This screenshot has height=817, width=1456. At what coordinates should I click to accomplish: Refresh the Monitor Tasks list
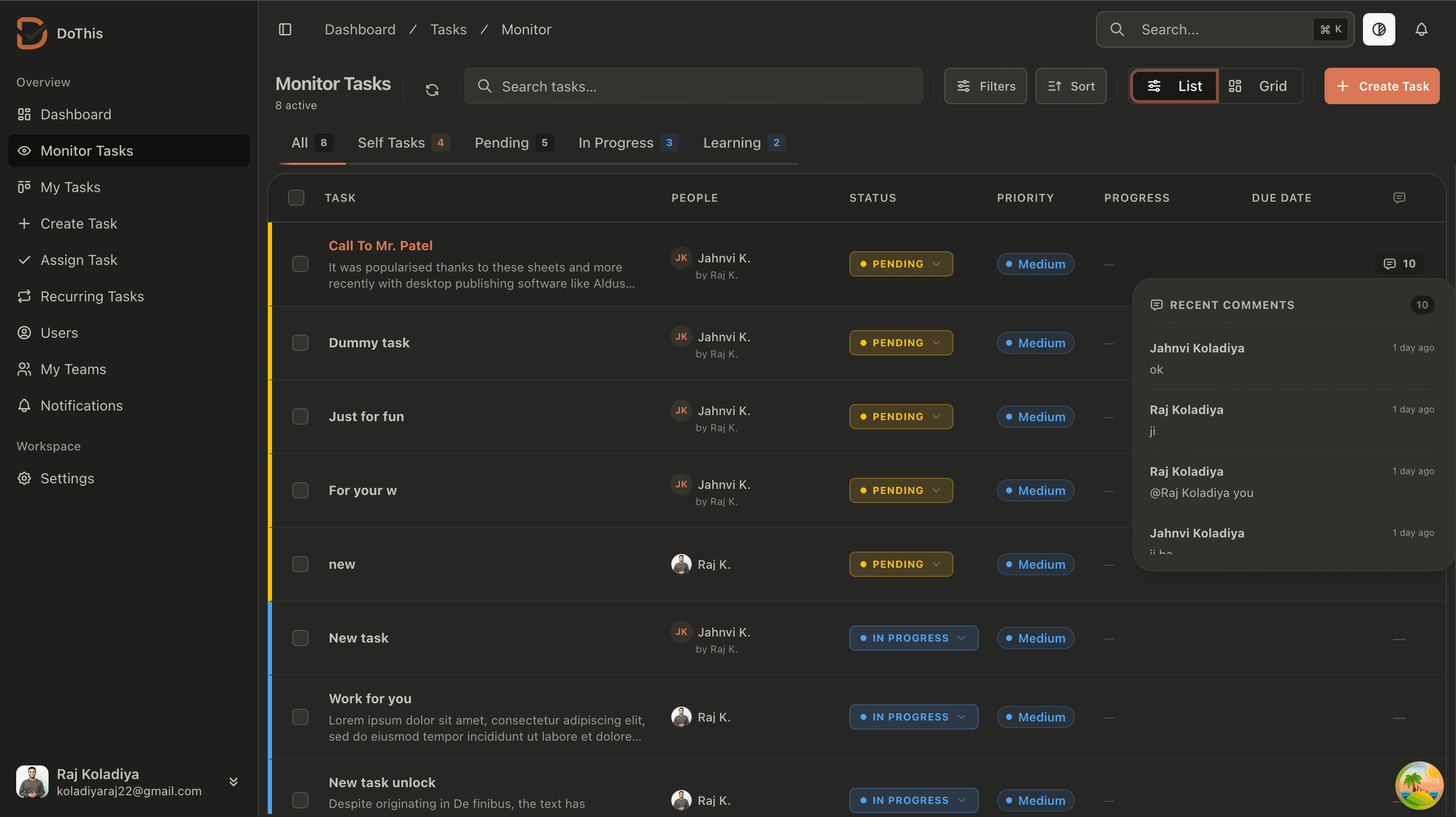coord(432,89)
